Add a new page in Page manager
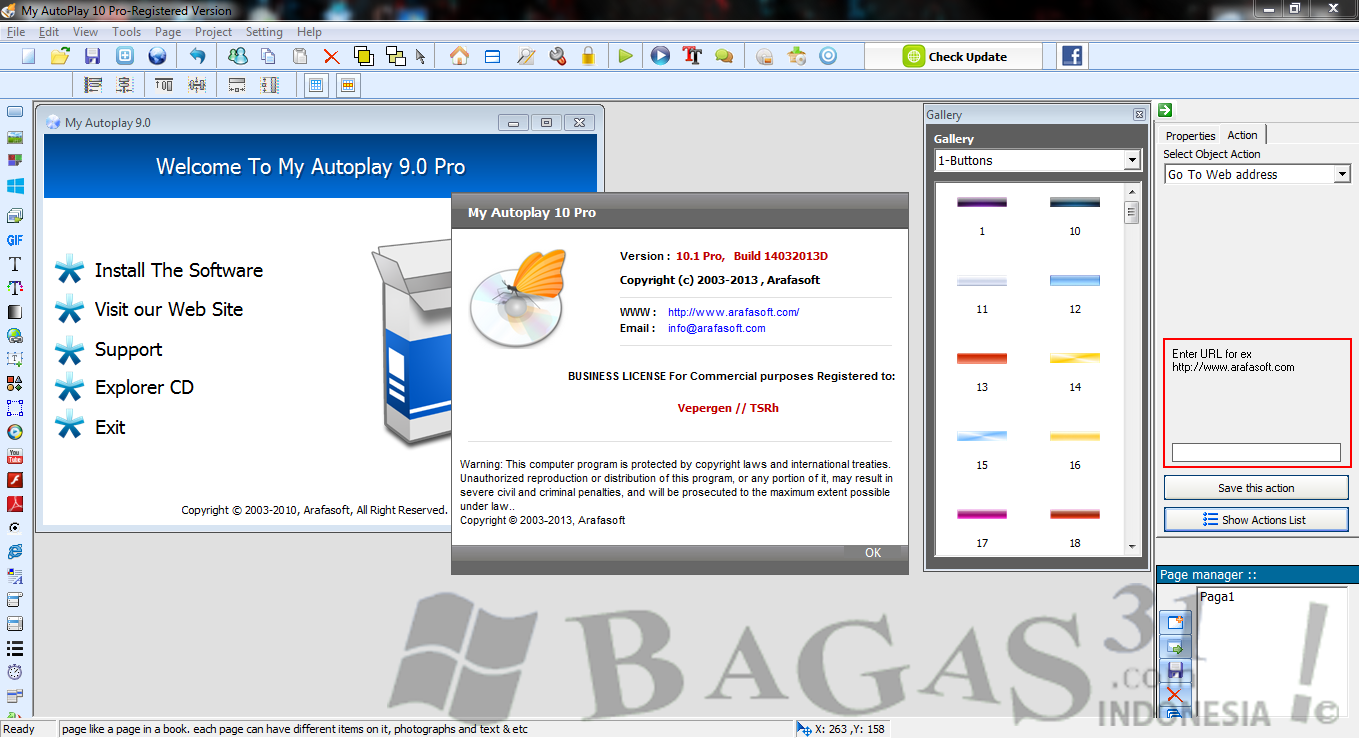The width and height of the screenshot is (1359, 738). [x=1174, y=623]
